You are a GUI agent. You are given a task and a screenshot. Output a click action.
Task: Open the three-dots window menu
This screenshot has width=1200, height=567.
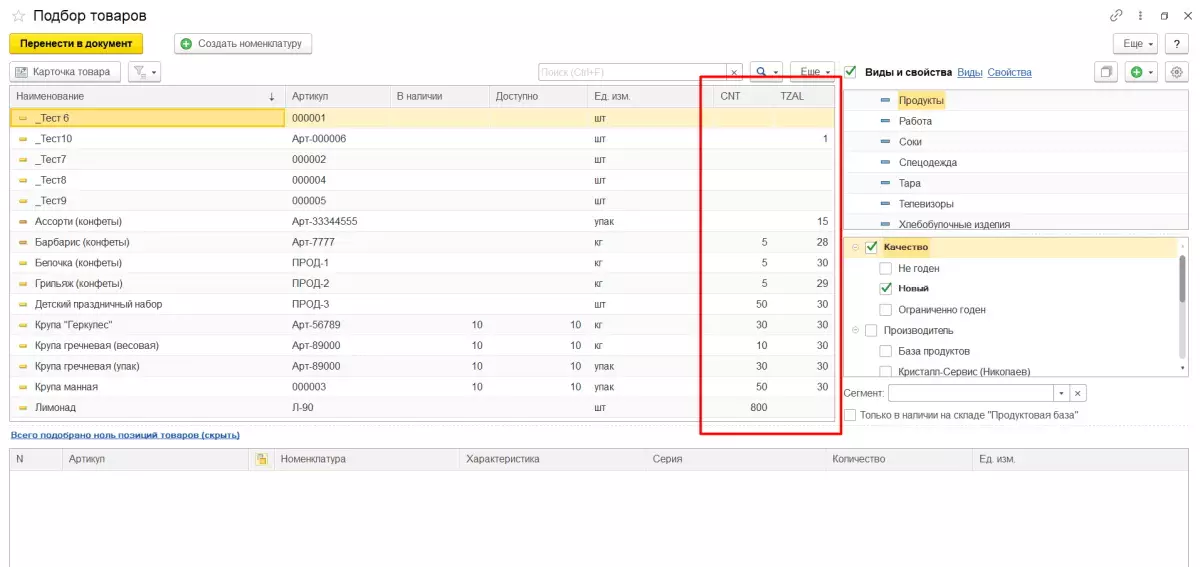click(x=1141, y=16)
